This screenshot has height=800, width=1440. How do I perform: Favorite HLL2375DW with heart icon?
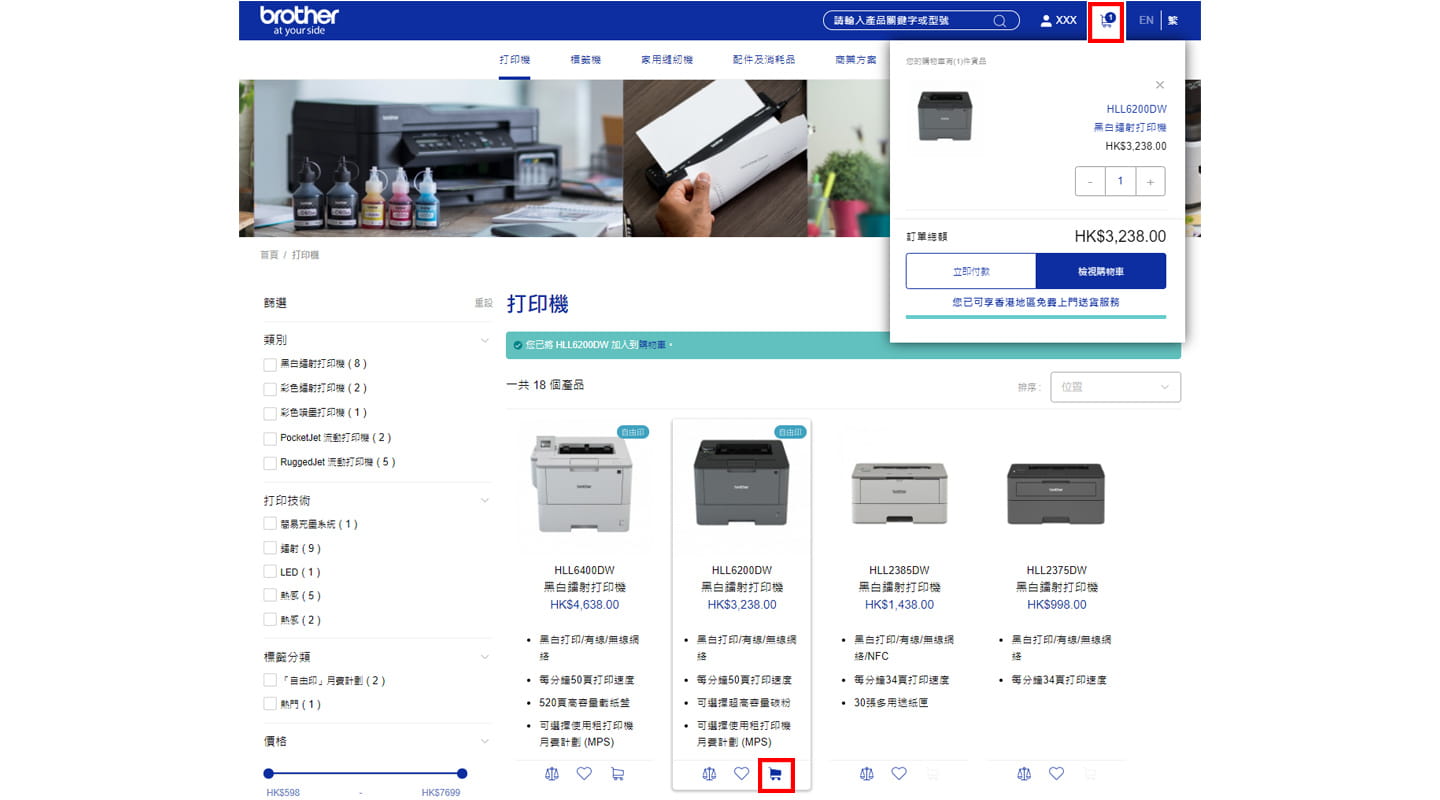pyautogui.click(x=1056, y=773)
